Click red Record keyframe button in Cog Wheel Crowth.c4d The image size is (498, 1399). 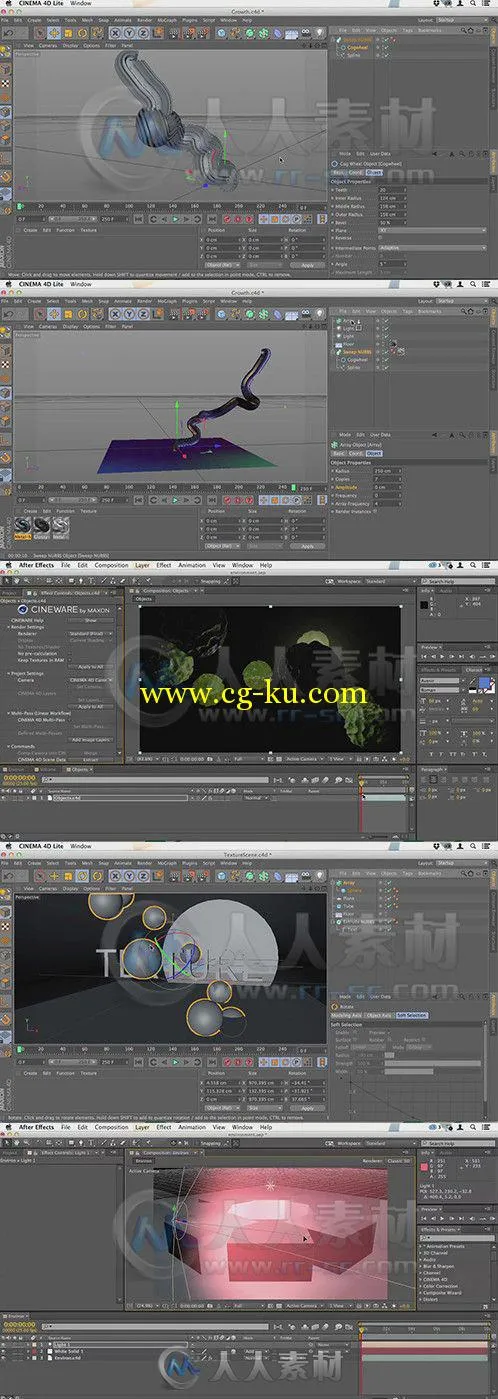pyautogui.click(x=227, y=218)
